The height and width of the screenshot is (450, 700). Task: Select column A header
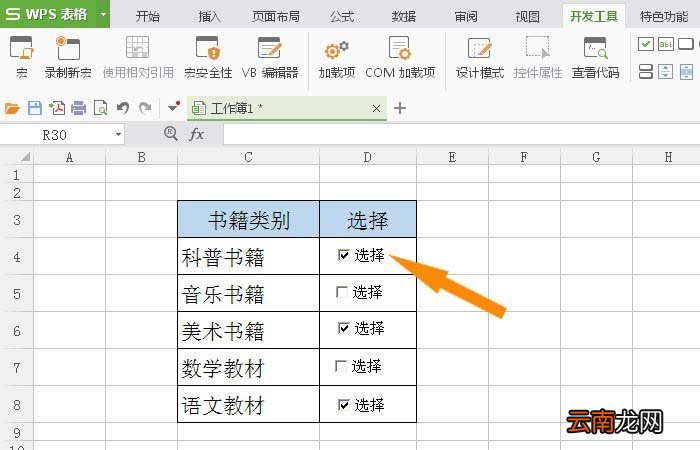pos(69,157)
